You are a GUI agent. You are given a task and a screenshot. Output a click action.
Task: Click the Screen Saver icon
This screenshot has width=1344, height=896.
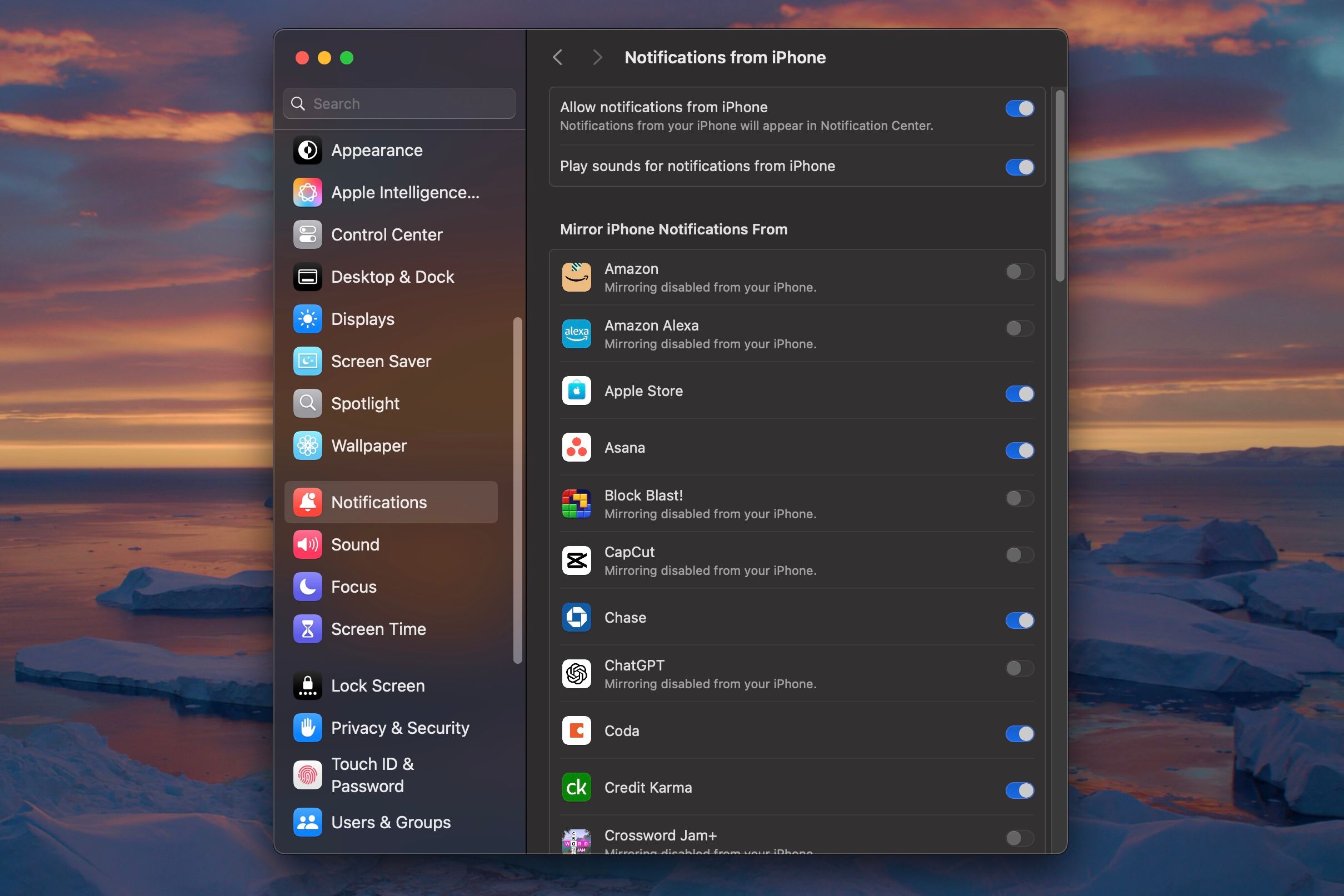[307, 362]
